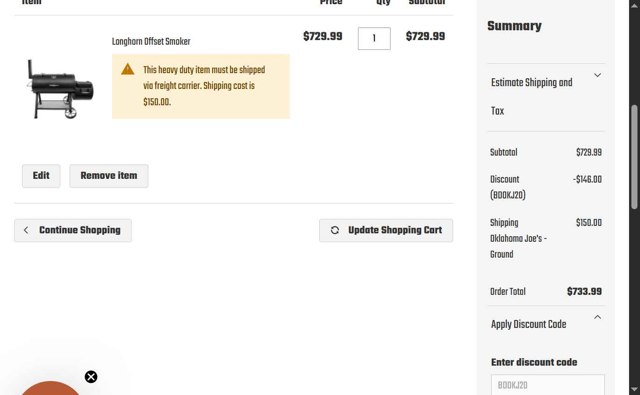Collapse Apply Discount Code chevron
The width and height of the screenshot is (640, 395).
point(597,317)
